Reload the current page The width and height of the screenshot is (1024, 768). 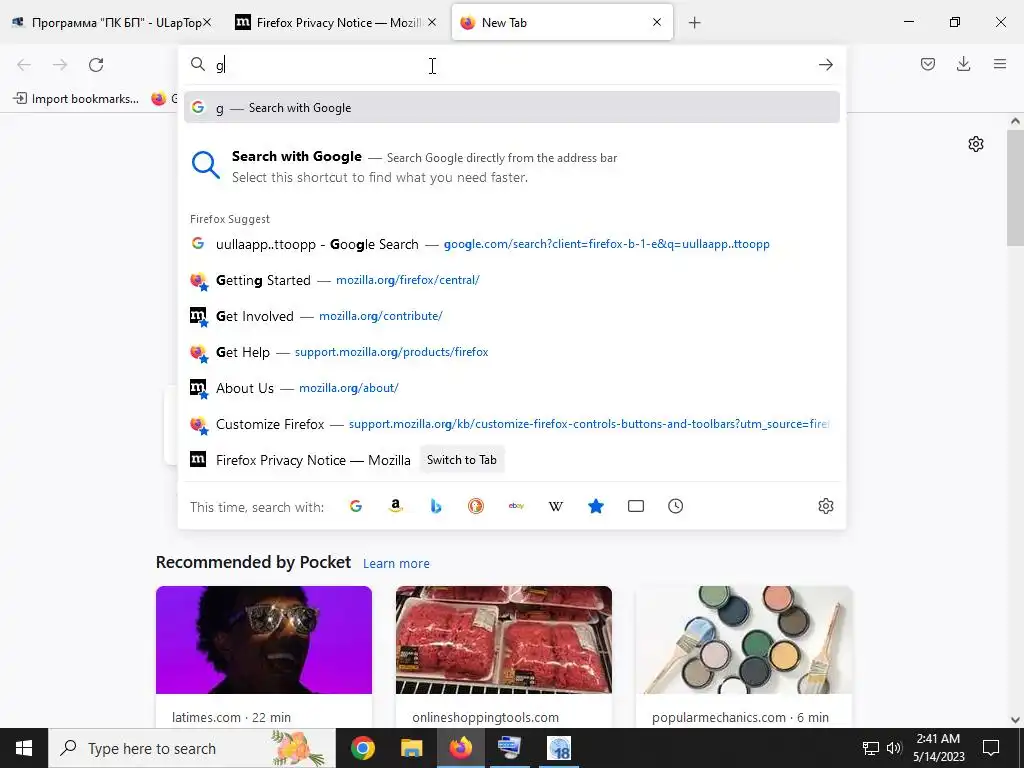pos(96,65)
